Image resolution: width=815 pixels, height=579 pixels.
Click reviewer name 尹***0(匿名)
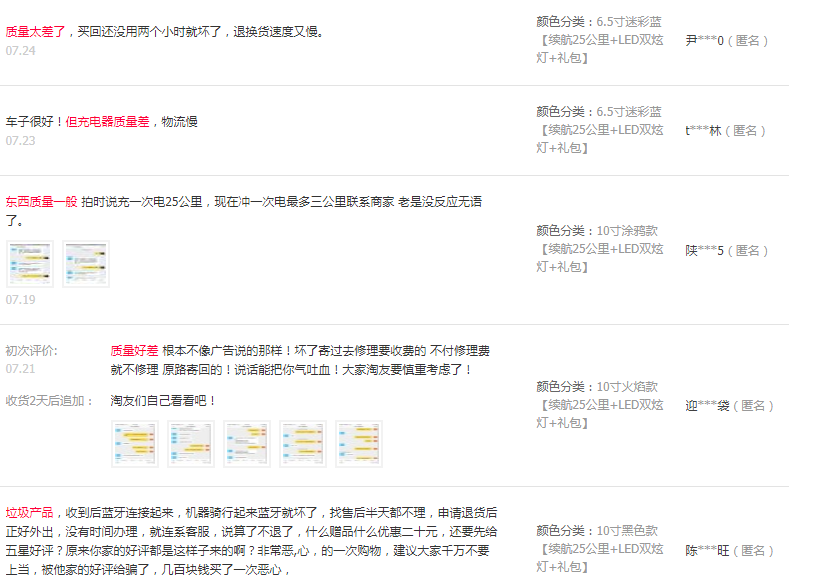727,41
